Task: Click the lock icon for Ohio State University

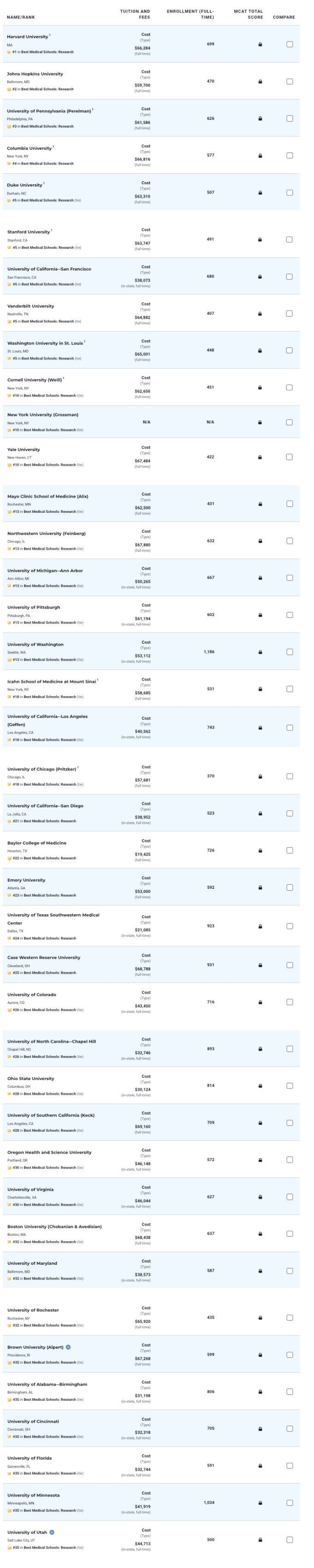Action: 260,1086
